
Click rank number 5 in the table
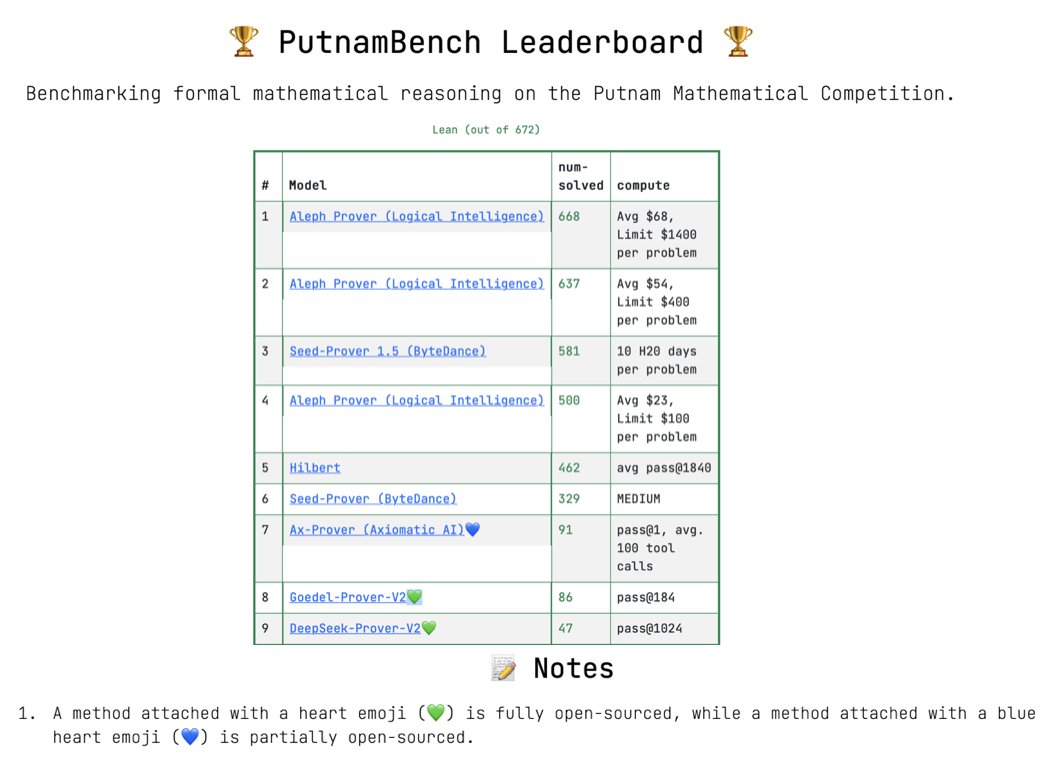click(x=265, y=468)
